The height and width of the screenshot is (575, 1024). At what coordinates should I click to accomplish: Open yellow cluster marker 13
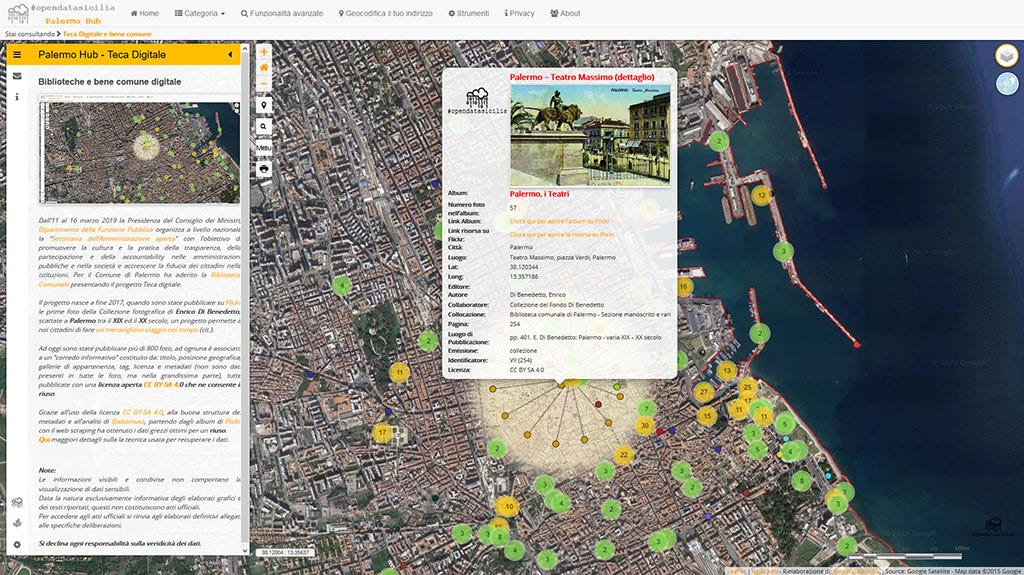[x=727, y=371]
